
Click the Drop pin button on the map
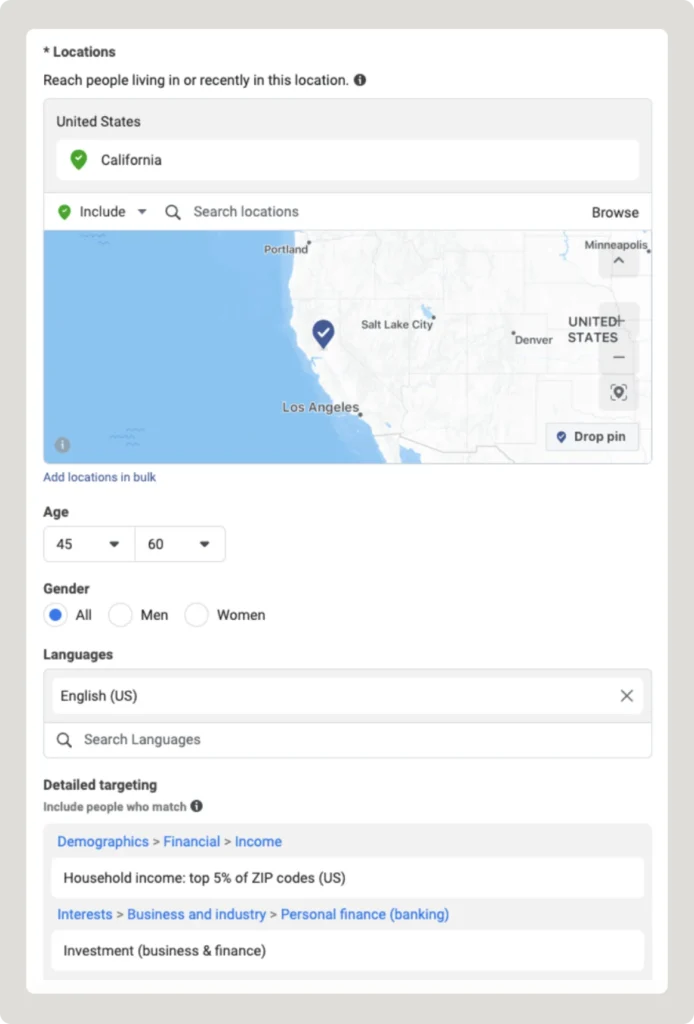point(592,437)
